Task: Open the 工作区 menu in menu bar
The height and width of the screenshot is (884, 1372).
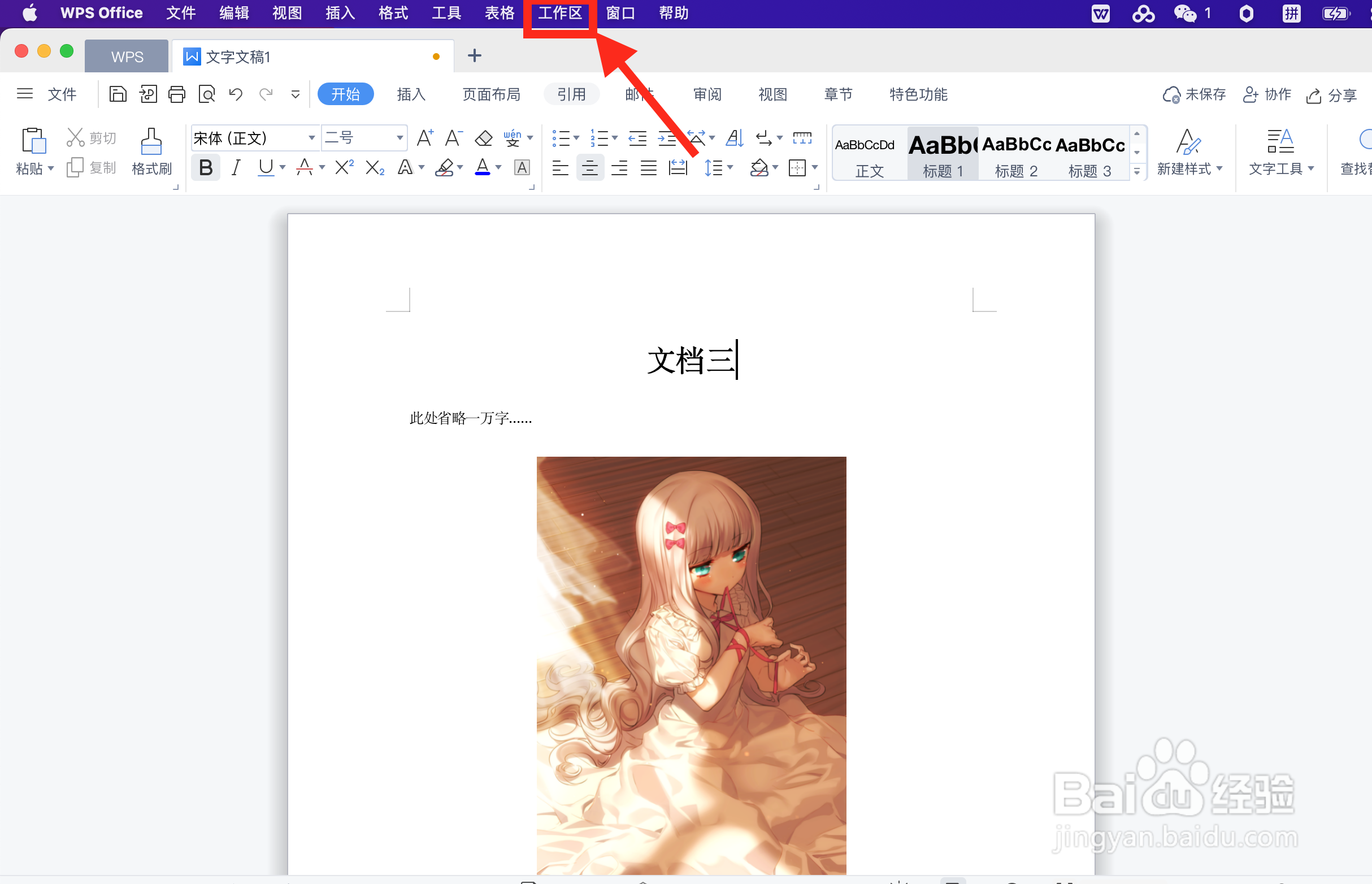Action: coord(560,13)
